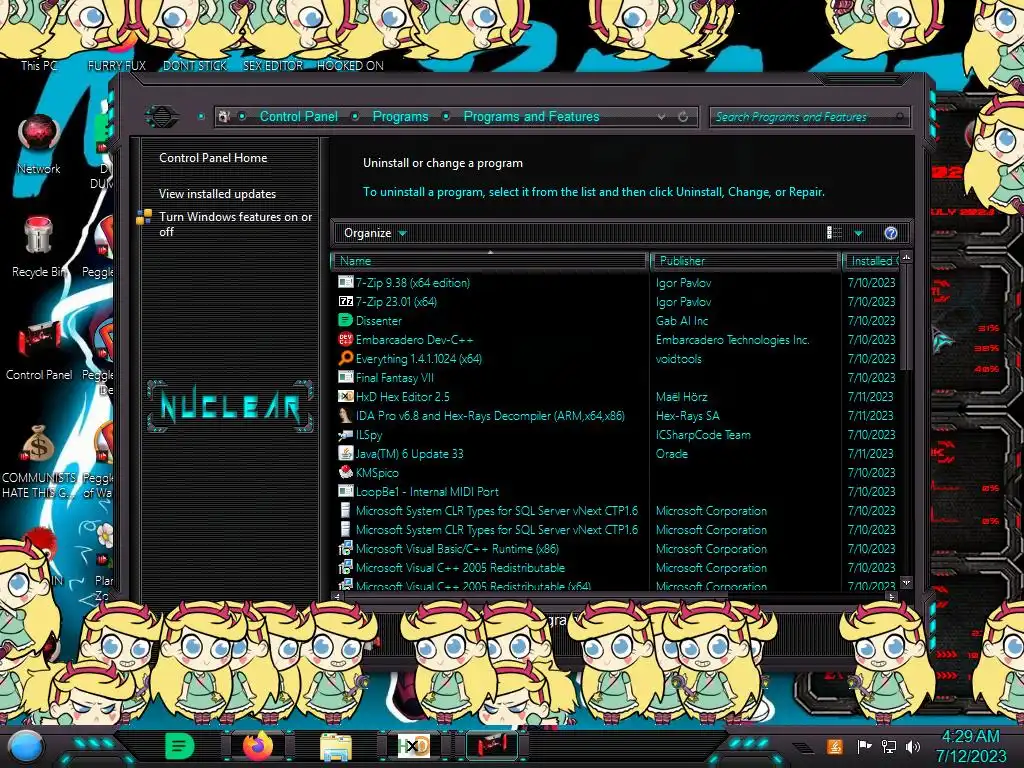Click the Dissenter taskbar icon

pos(180,746)
